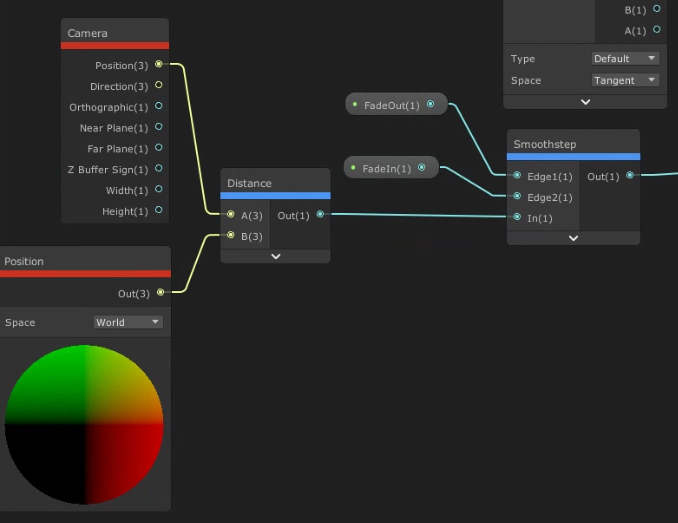Click the A(1) output port top right

click(x=657, y=29)
